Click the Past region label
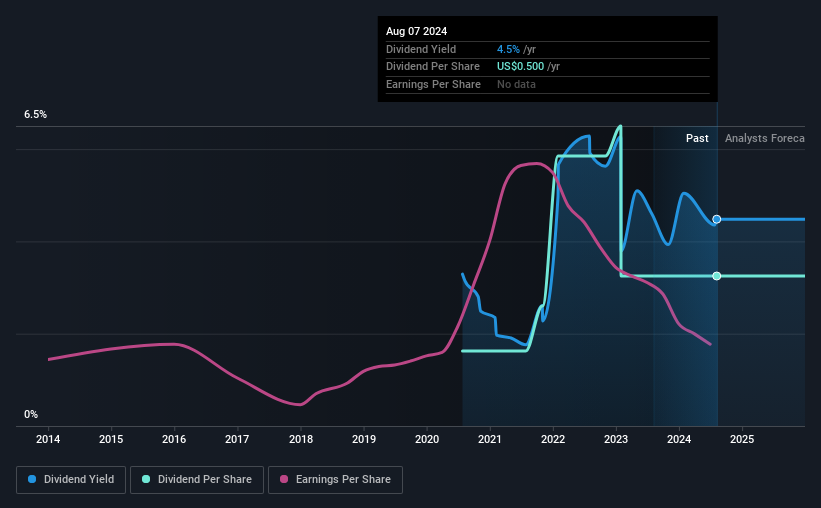This screenshot has width=821, height=508. (697, 138)
